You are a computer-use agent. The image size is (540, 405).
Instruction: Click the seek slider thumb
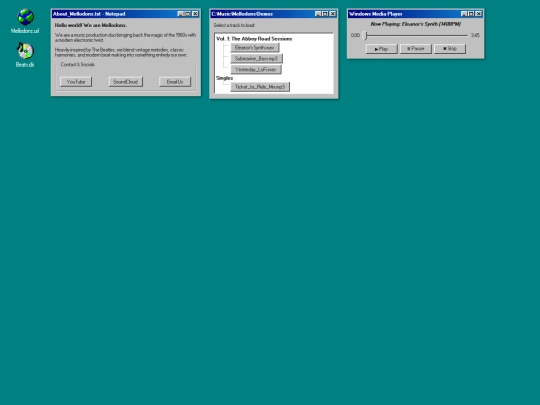coord(366,35)
